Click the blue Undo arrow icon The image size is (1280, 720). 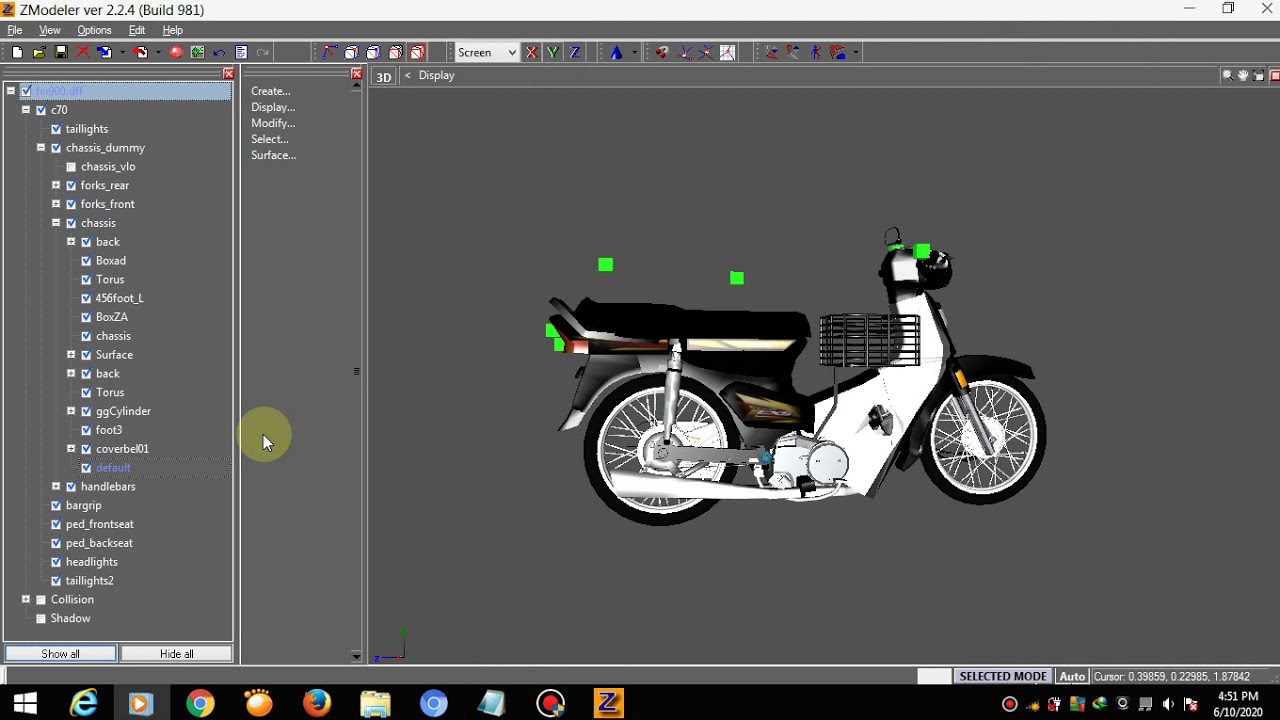(219, 53)
